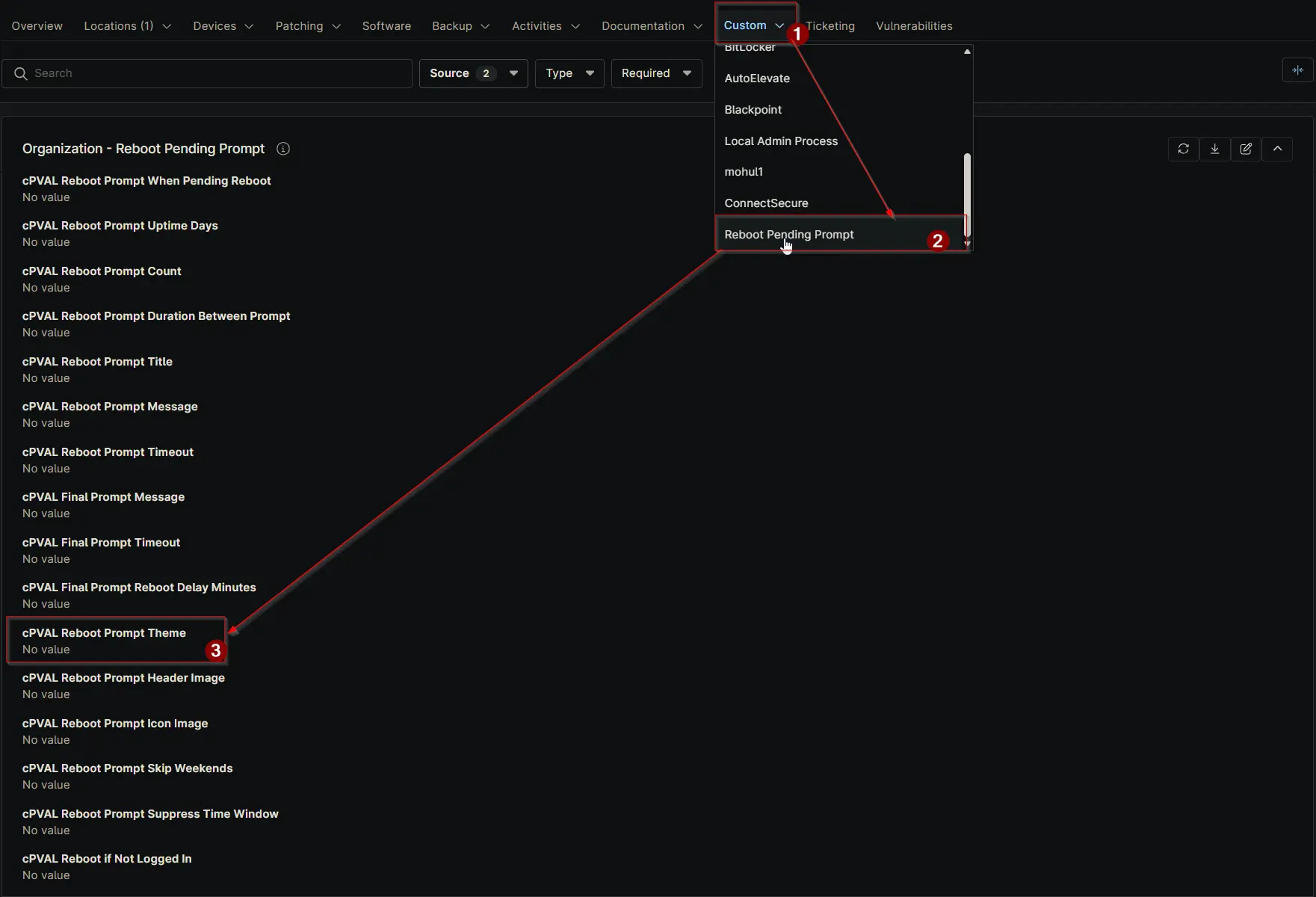
Task: Click the collapse-all icon at top right
Action: (x=1297, y=70)
